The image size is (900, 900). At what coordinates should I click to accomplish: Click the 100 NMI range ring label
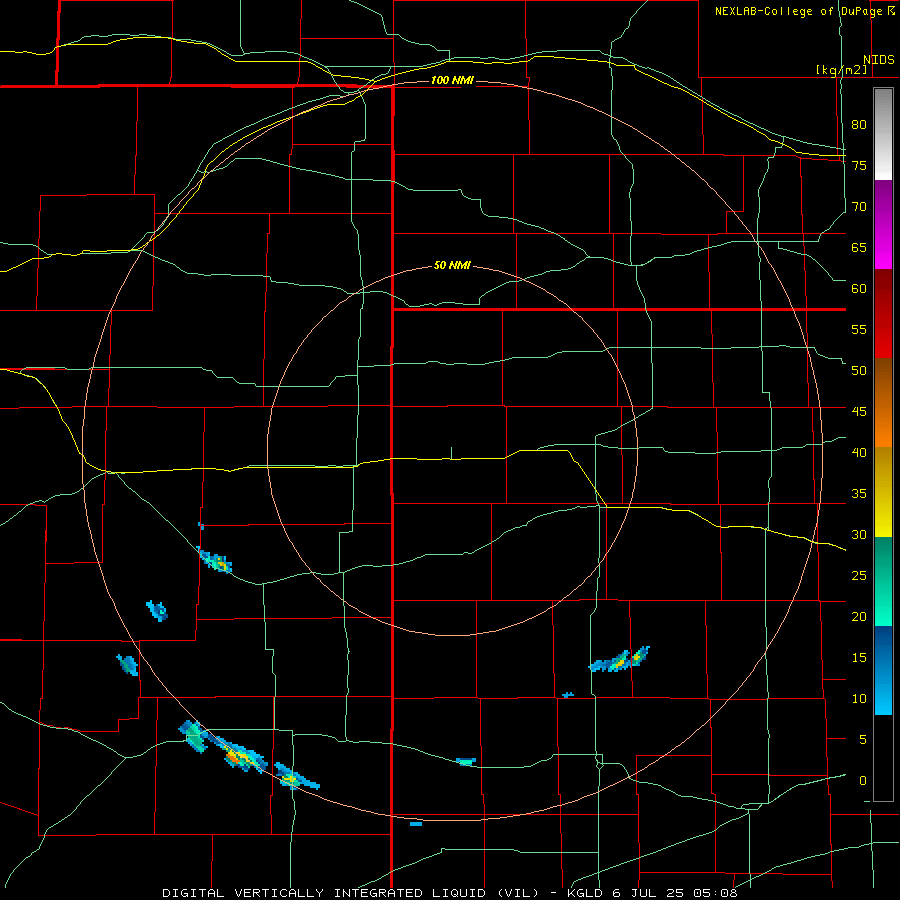(452, 80)
